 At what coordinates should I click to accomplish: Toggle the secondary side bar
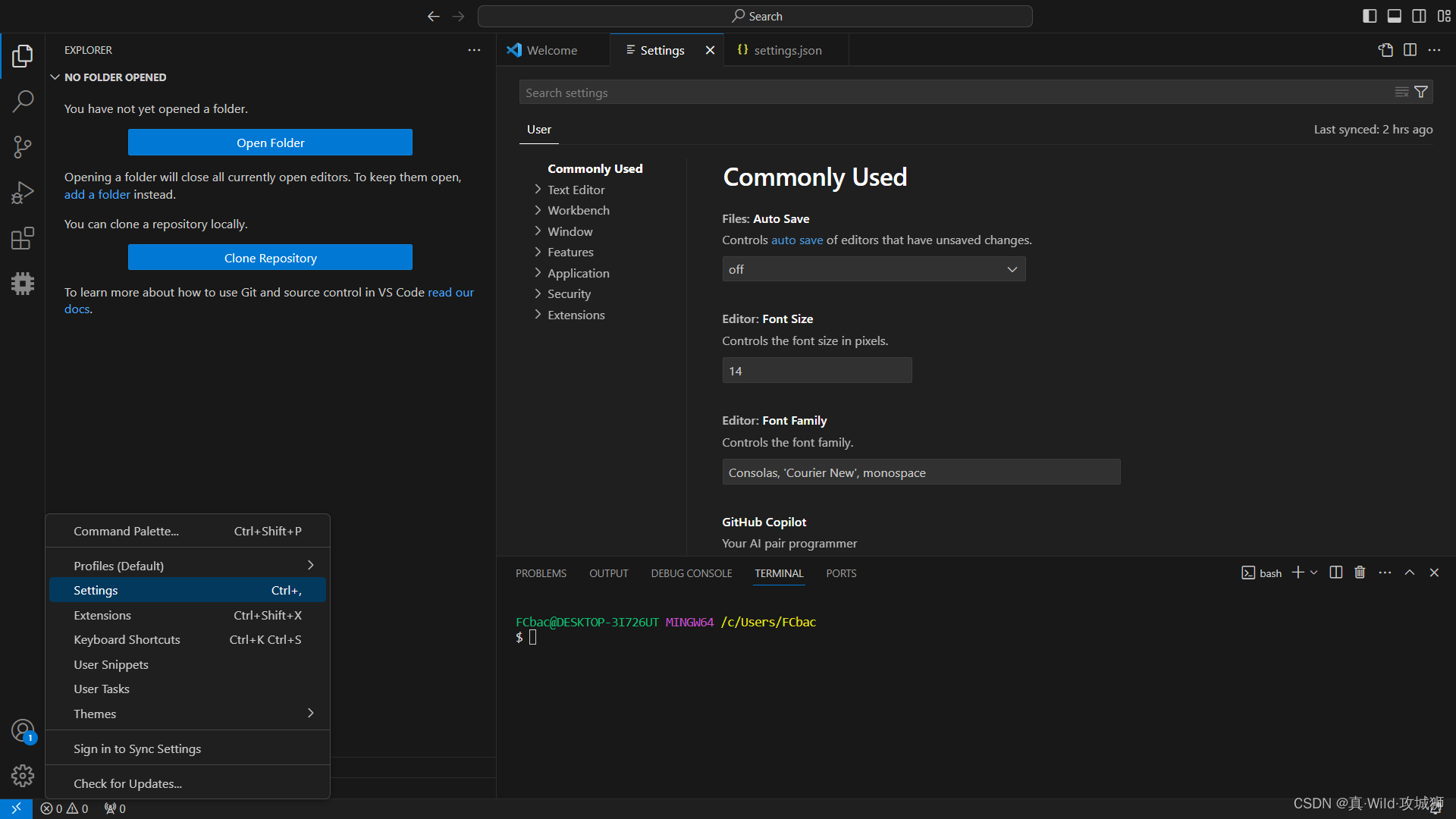(x=1419, y=15)
